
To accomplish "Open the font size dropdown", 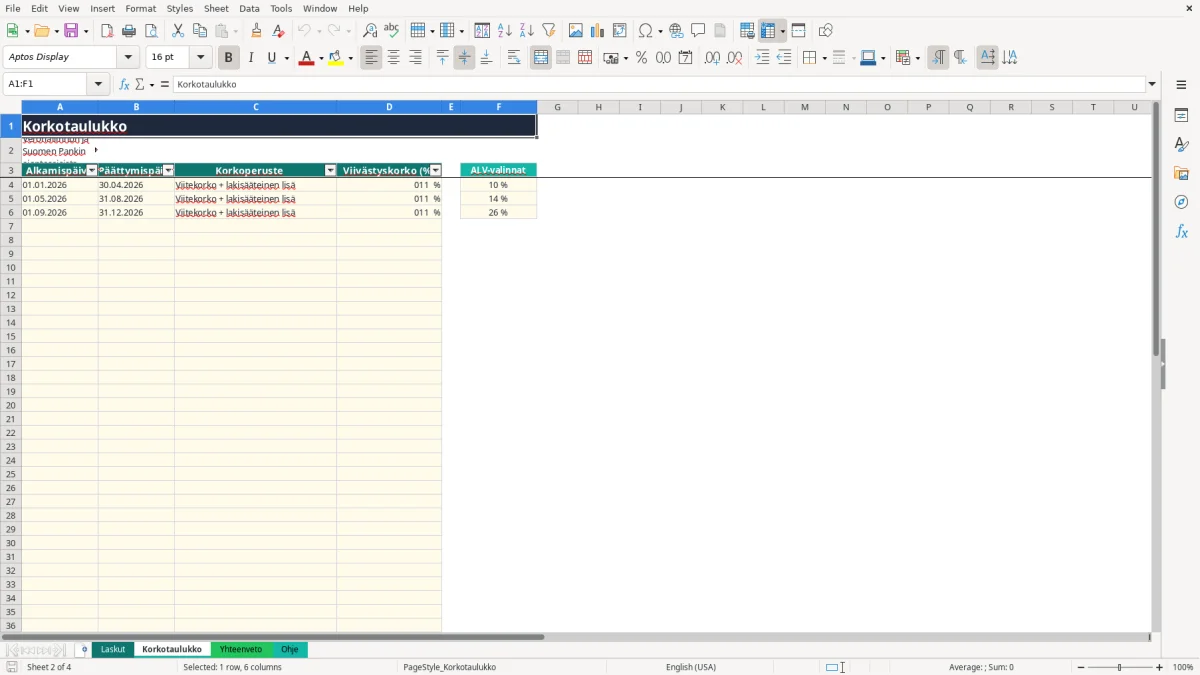I will [201, 58].
